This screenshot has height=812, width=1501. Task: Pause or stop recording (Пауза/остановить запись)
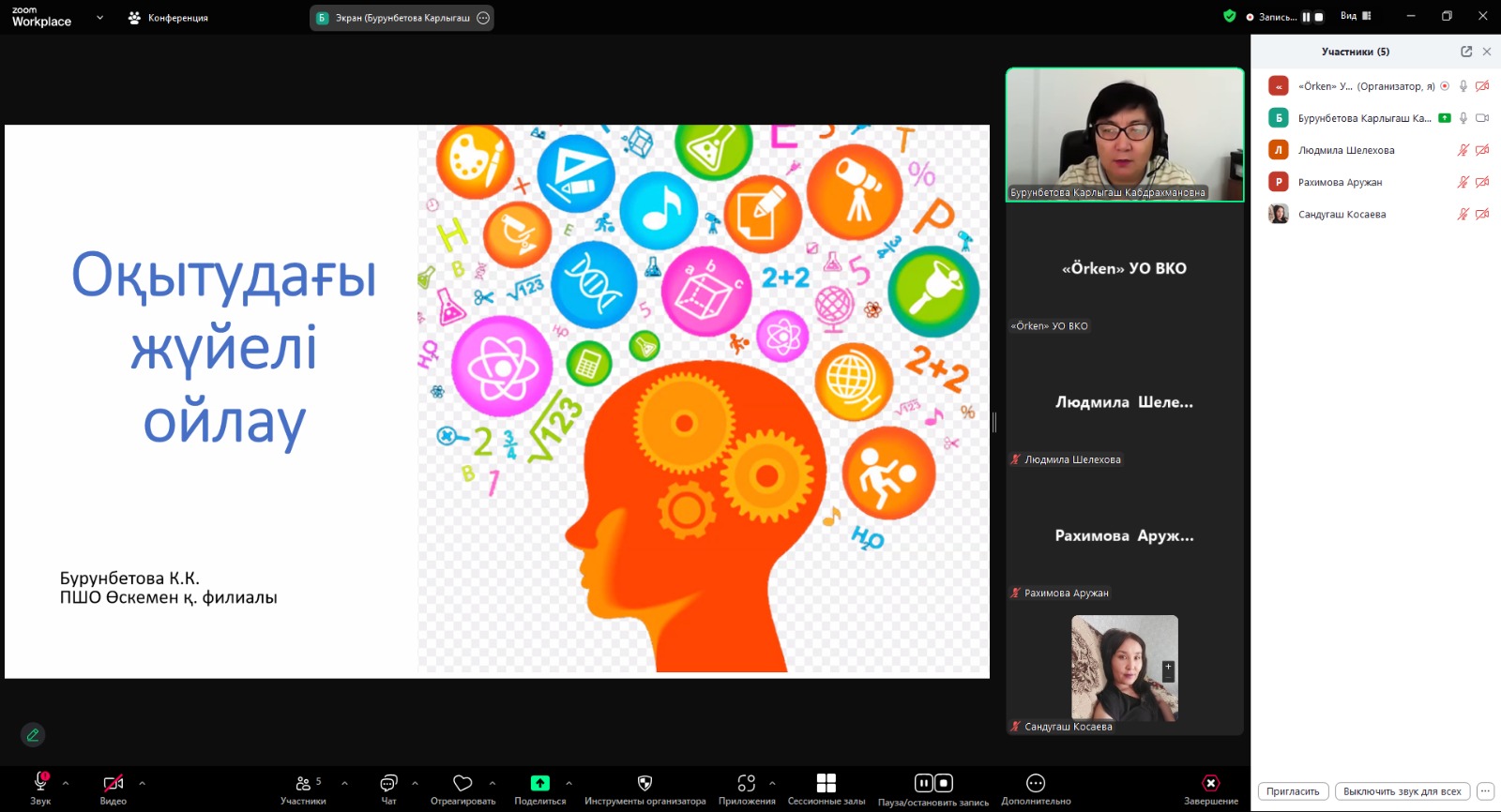[933, 784]
